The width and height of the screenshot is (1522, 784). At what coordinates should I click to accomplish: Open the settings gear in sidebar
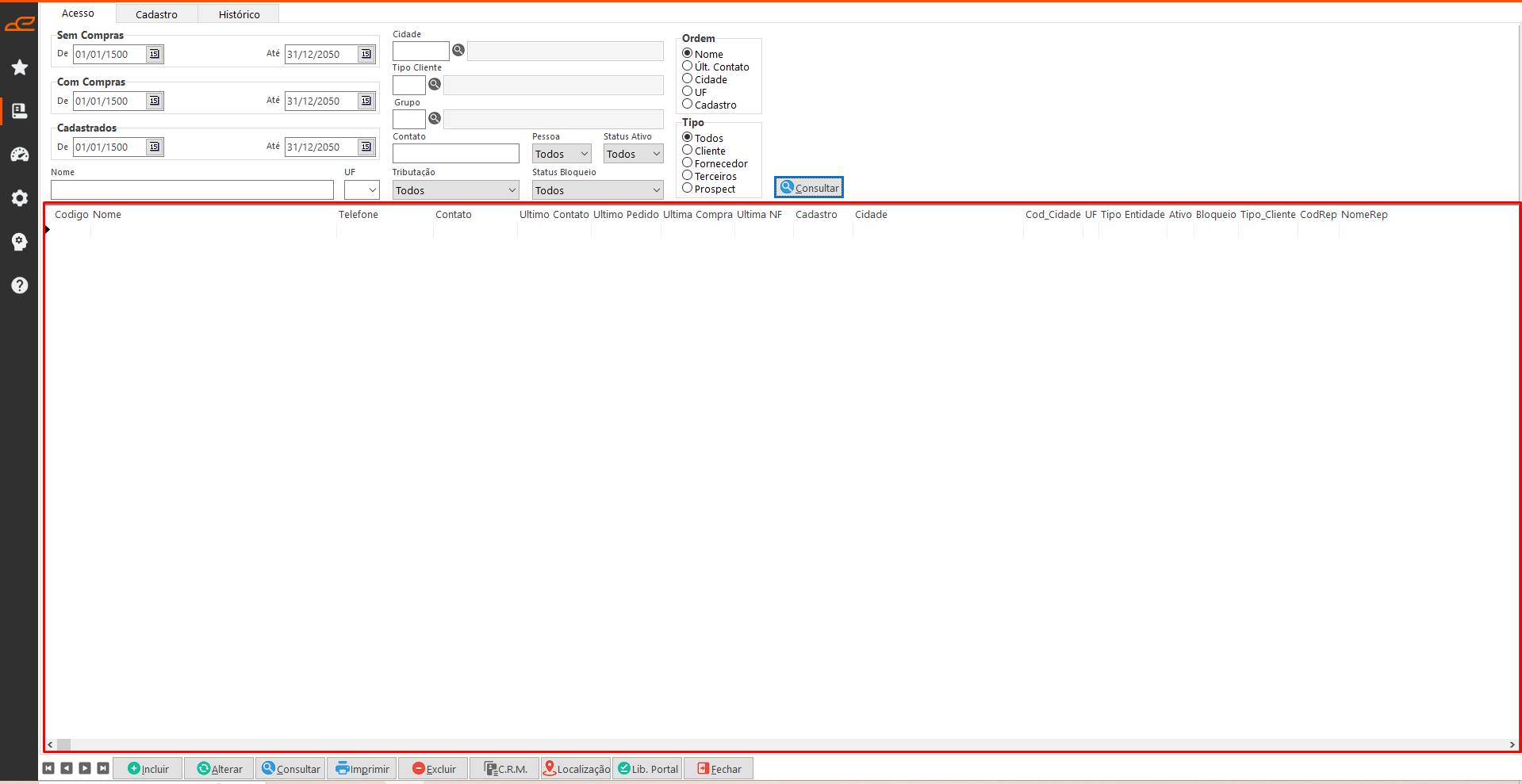(20, 198)
